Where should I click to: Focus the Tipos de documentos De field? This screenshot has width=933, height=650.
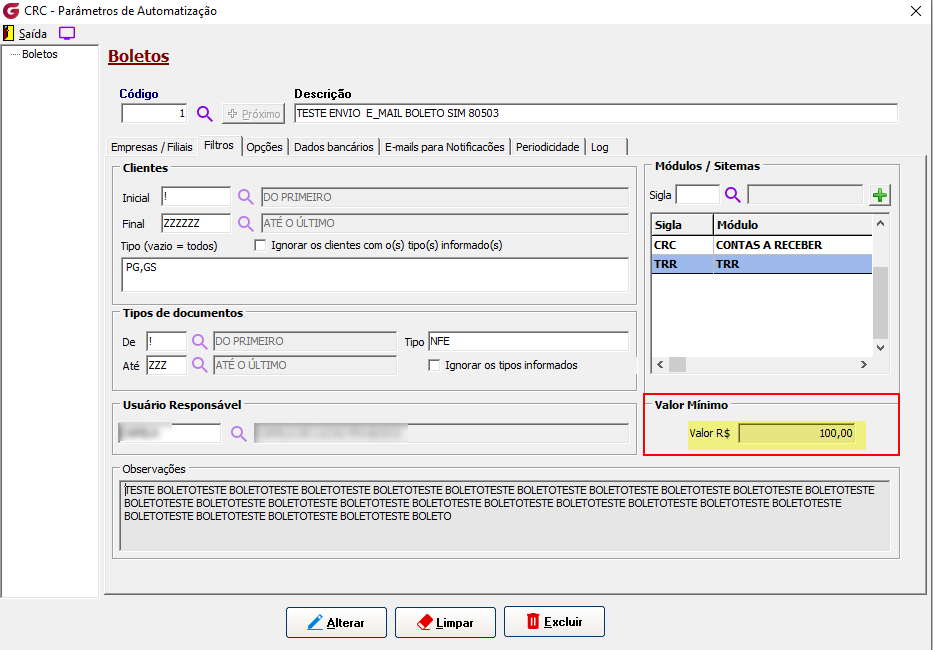pyautogui.click(x=167, y=342)
